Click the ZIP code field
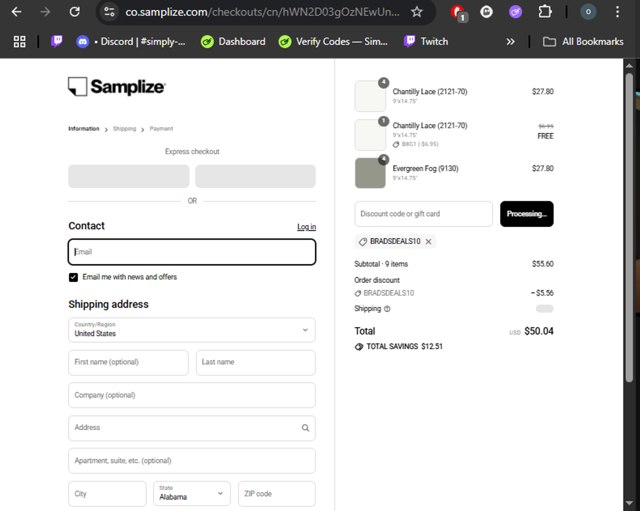Image resolution: width=640 pixels, height=511 pixels. click(277, 494)
